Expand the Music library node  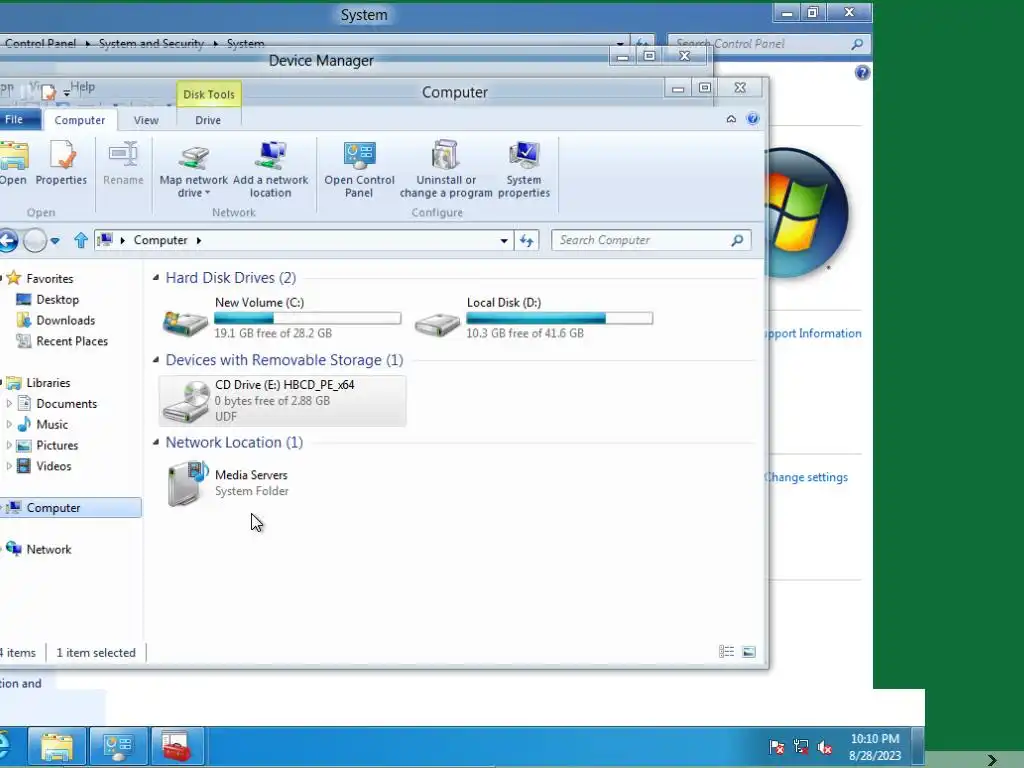pos(8,424)
